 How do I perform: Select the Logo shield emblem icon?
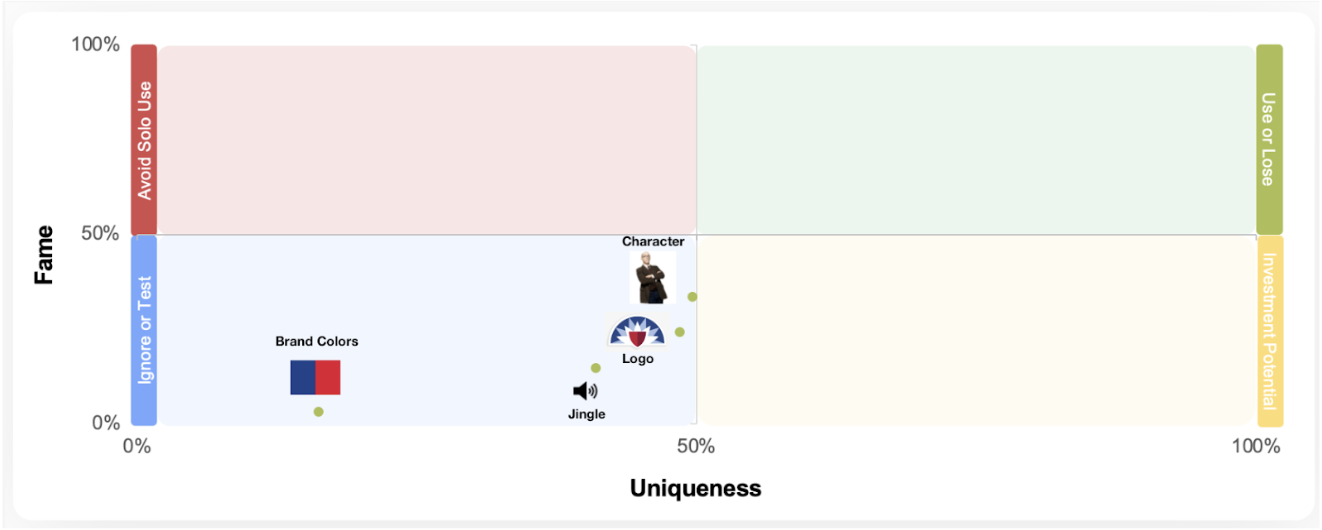pos(637,331)
